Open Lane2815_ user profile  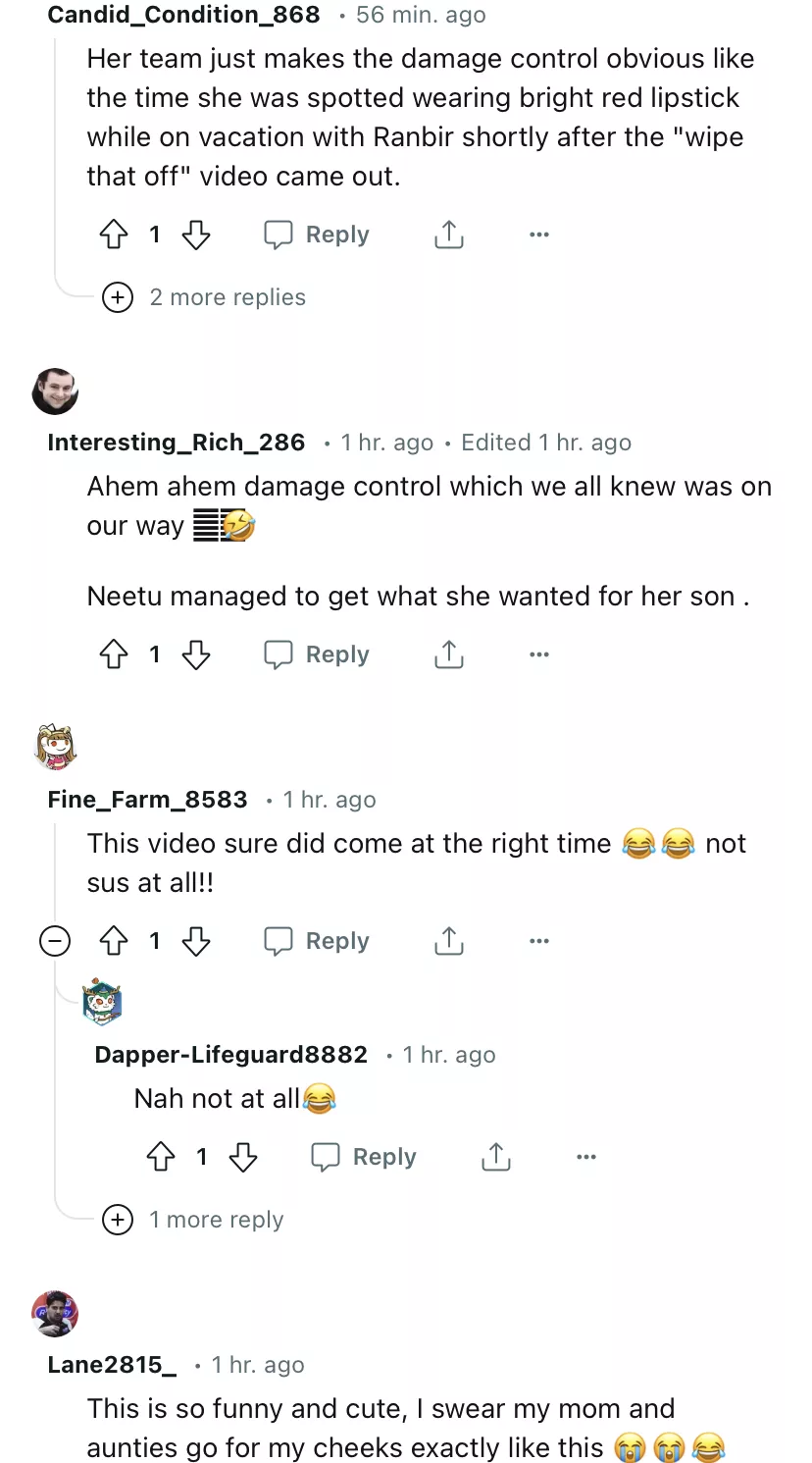[x=112, y=1365]
